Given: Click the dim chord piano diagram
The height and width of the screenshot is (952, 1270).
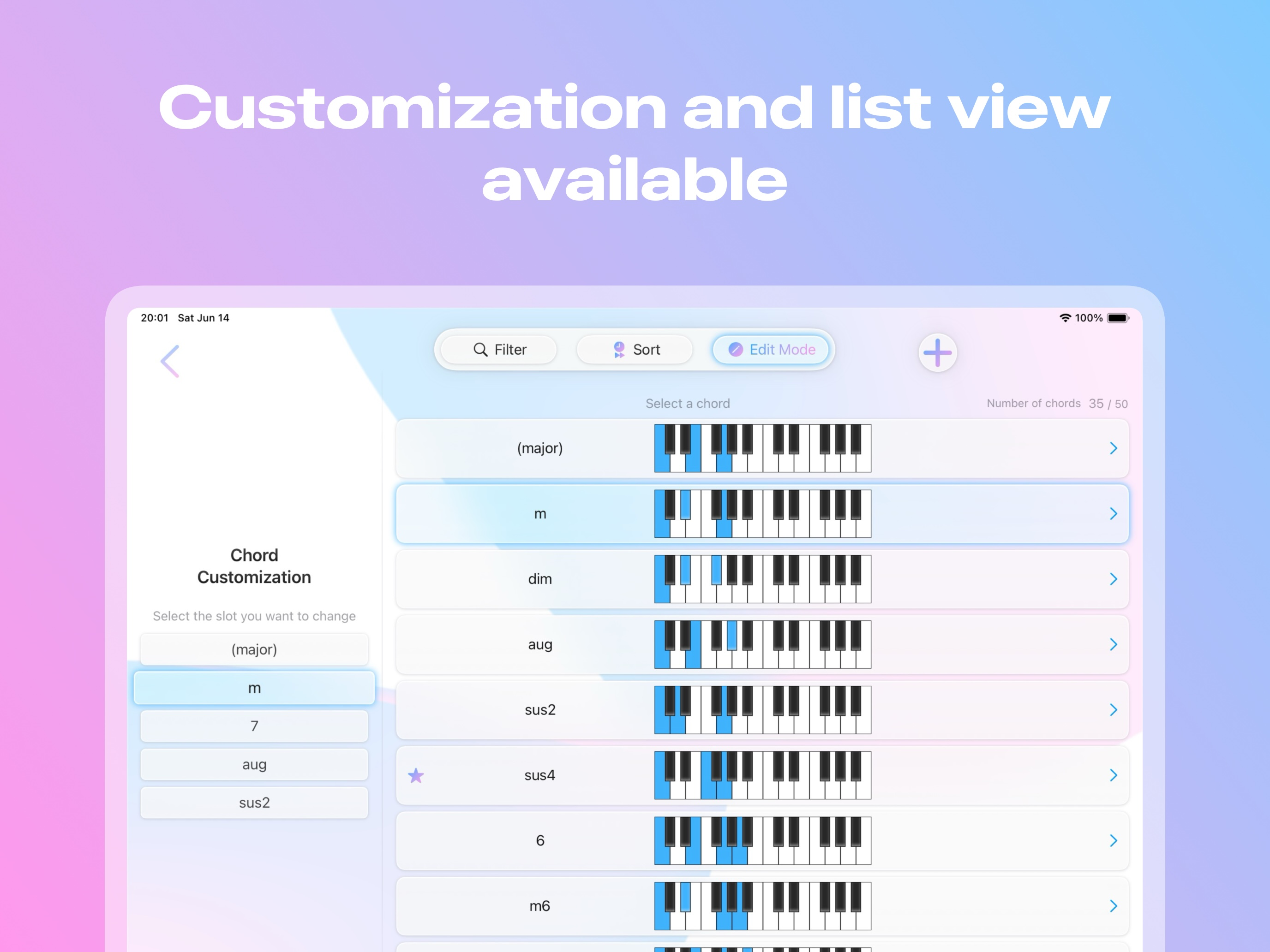Looking at the screenshot, I should click(x=763, y=579).
